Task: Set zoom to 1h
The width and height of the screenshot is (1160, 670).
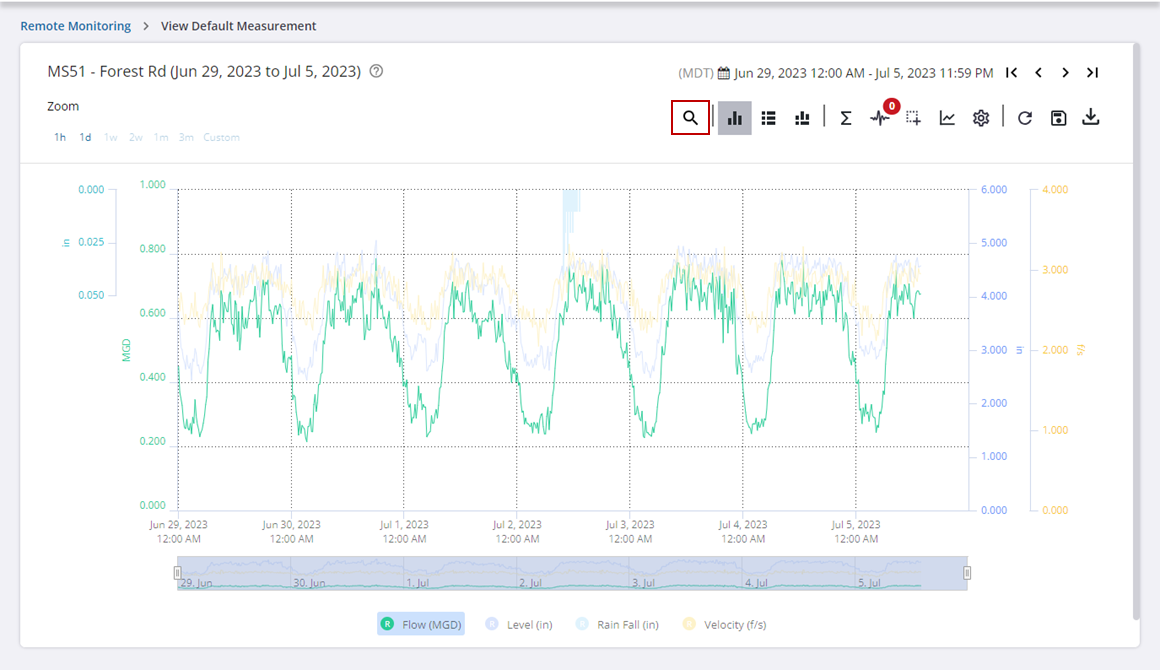Action: tap(60, 138)
